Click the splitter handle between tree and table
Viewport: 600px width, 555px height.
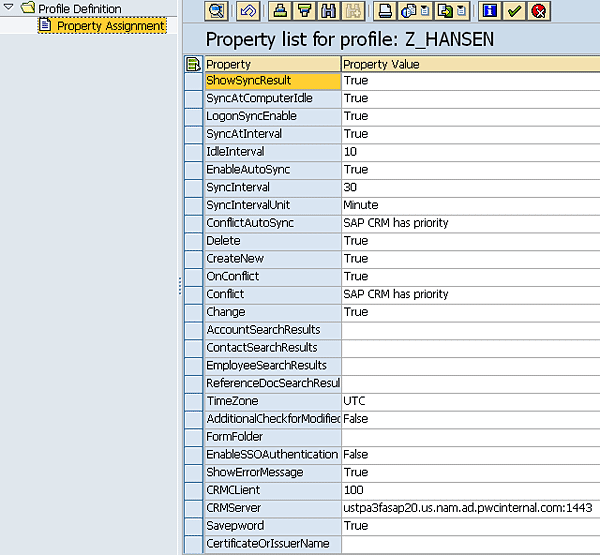pos(180,286)
